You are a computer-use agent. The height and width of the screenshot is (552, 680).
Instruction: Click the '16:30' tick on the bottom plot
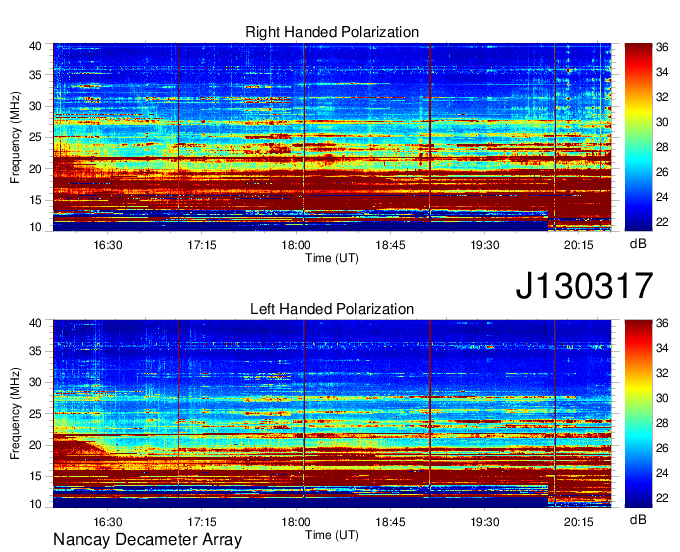point(108,522)
